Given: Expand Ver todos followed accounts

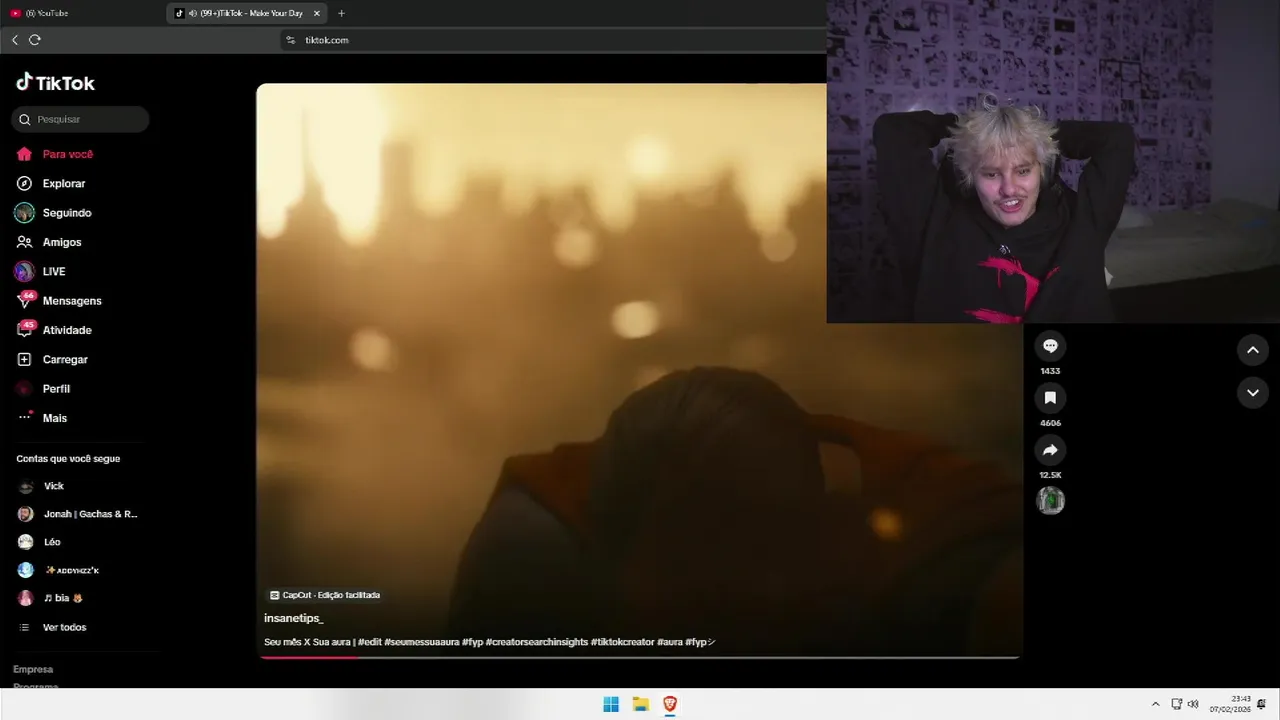Looking at the screenshot, I should pyautogui.click(x=64, y=627).
